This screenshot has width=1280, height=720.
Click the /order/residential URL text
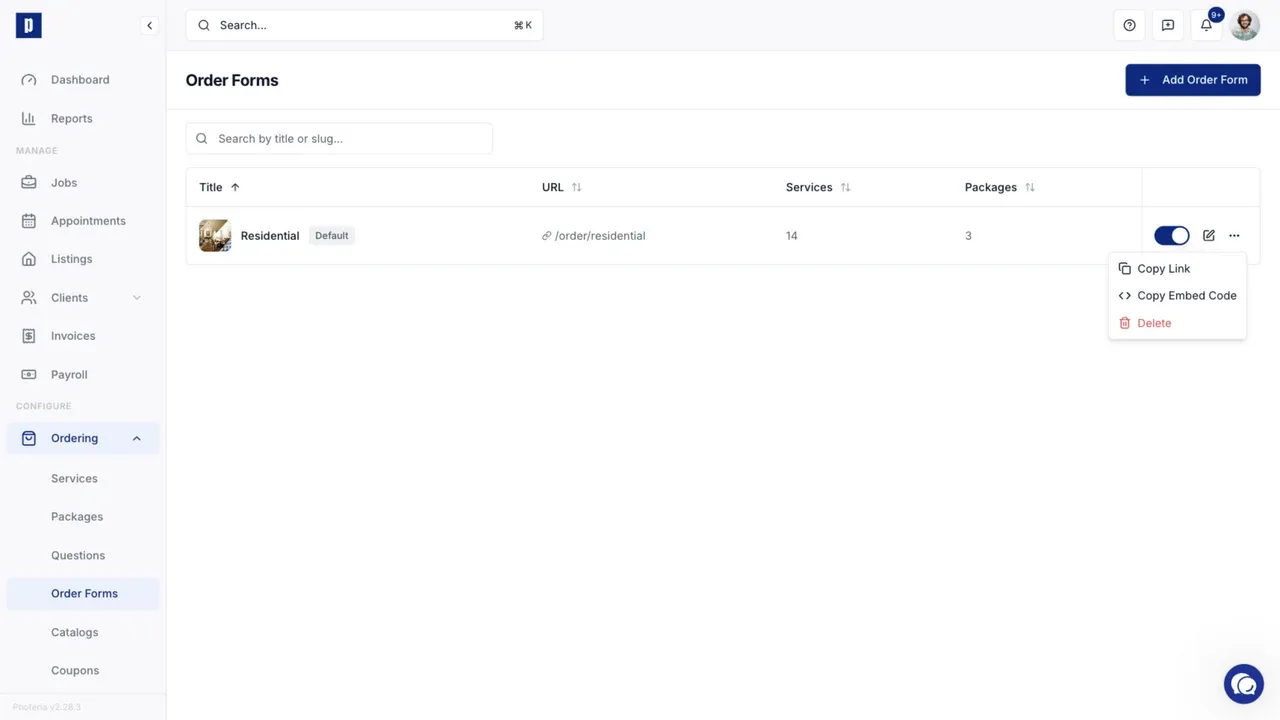(x=600, y=236)
